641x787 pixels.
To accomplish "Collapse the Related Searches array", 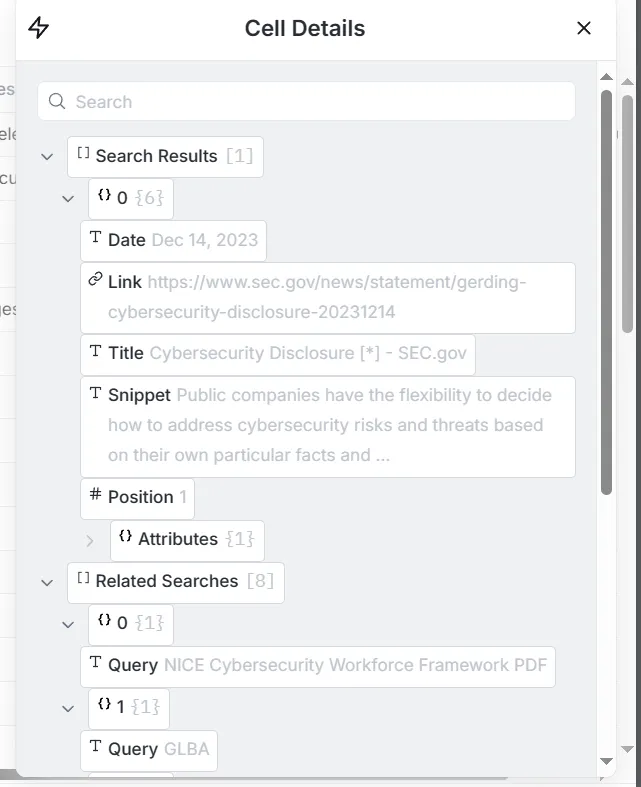I will point(47,583).
